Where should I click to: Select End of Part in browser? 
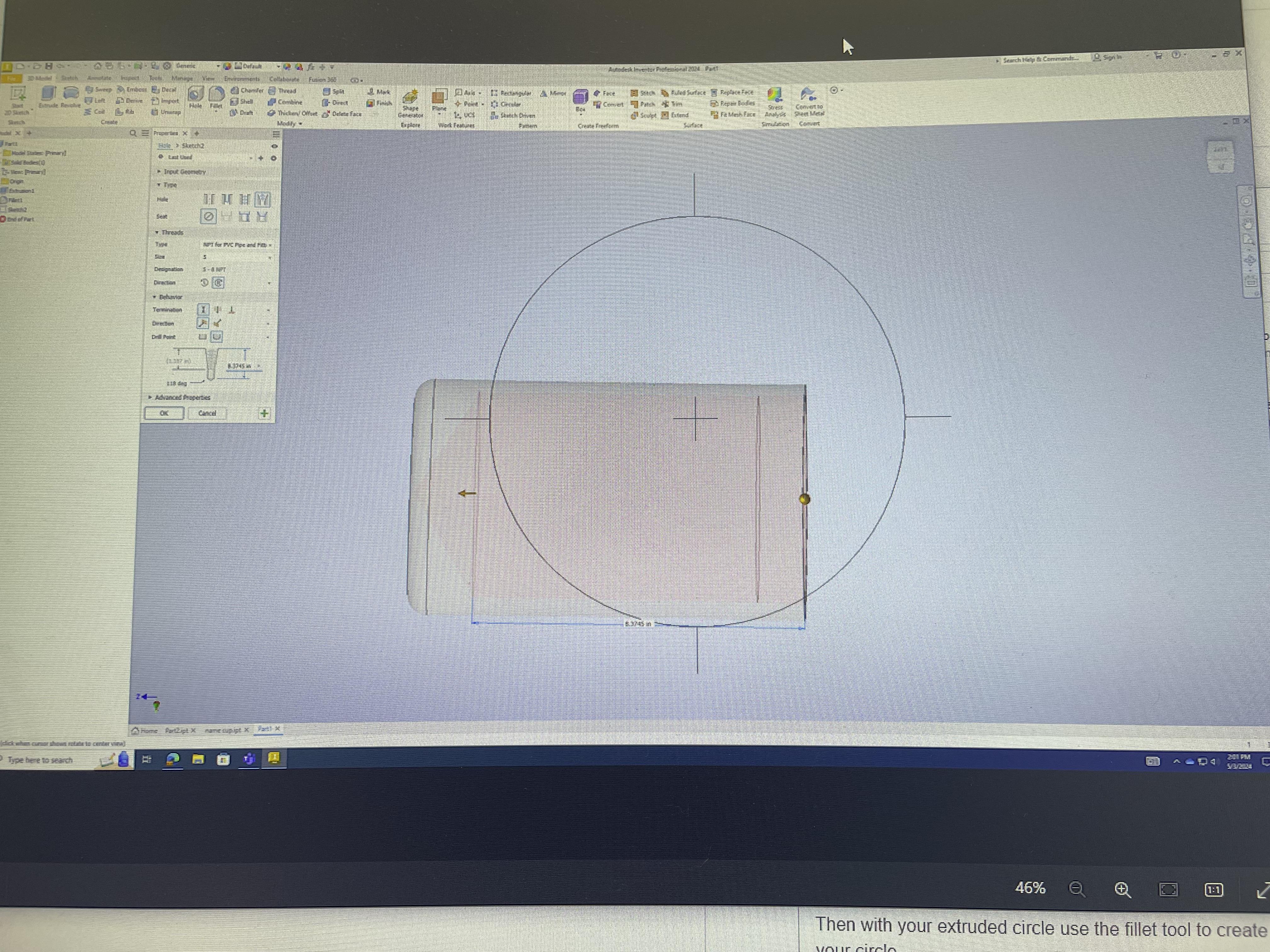tap(17, 219)
